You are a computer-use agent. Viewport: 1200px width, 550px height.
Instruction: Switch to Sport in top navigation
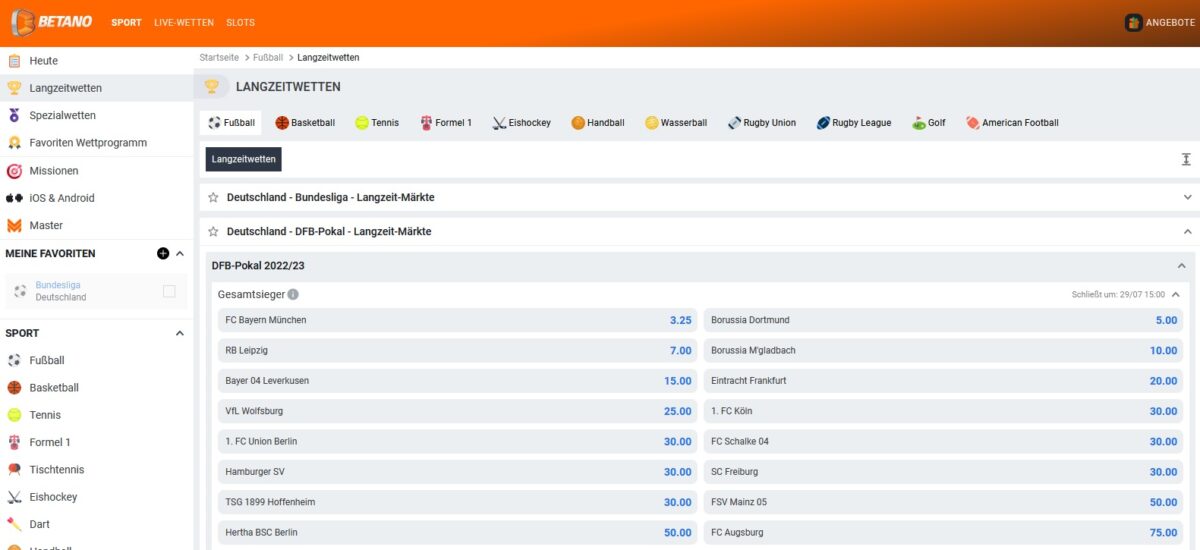[x=126, y=22]
